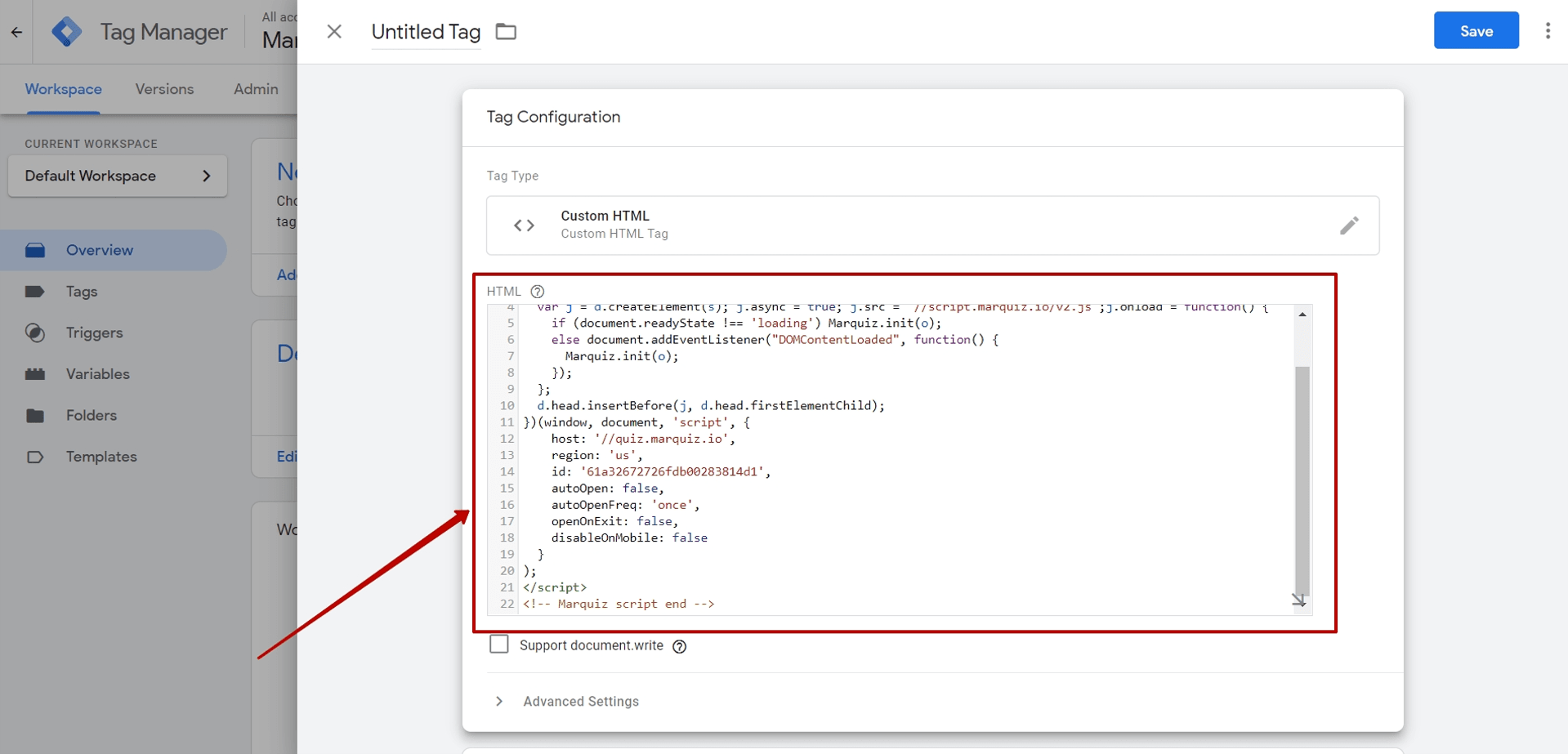Rename the Untitled Tag title field

426,32
